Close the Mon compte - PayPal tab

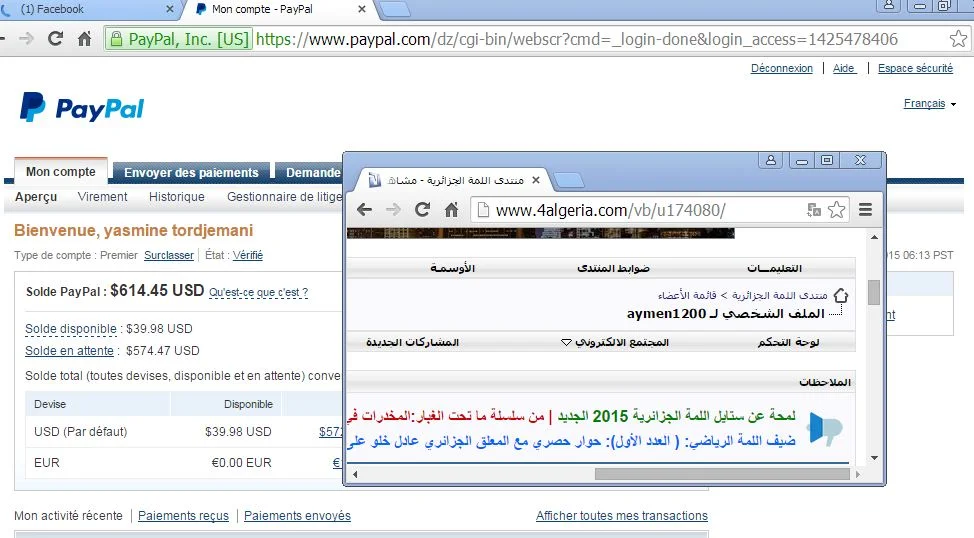[362, 9]
